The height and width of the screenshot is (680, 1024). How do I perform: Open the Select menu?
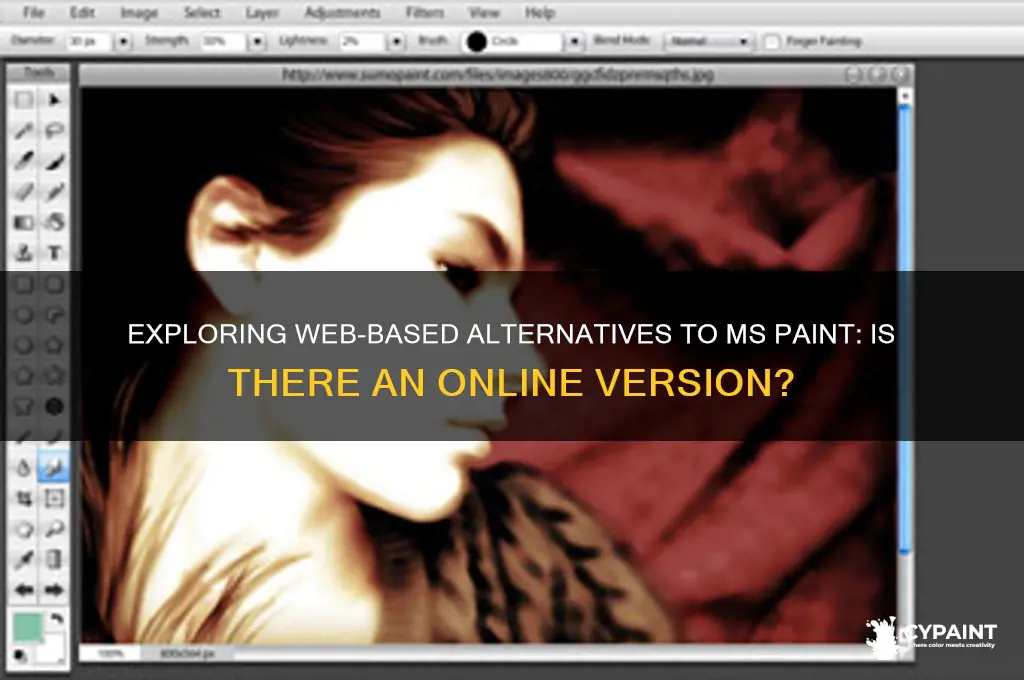point(202,12)
